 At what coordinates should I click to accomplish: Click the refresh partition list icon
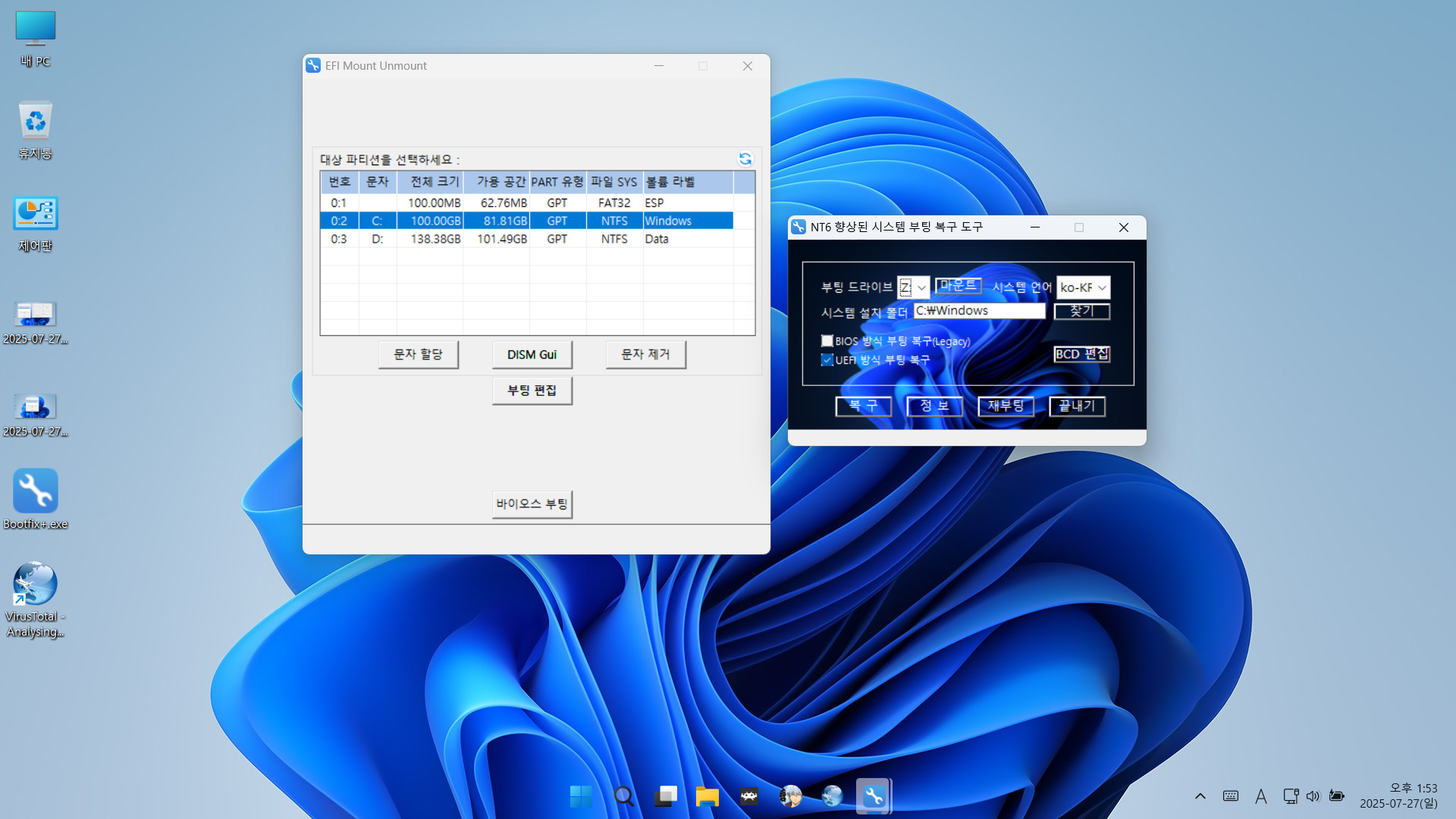point(745,158)
